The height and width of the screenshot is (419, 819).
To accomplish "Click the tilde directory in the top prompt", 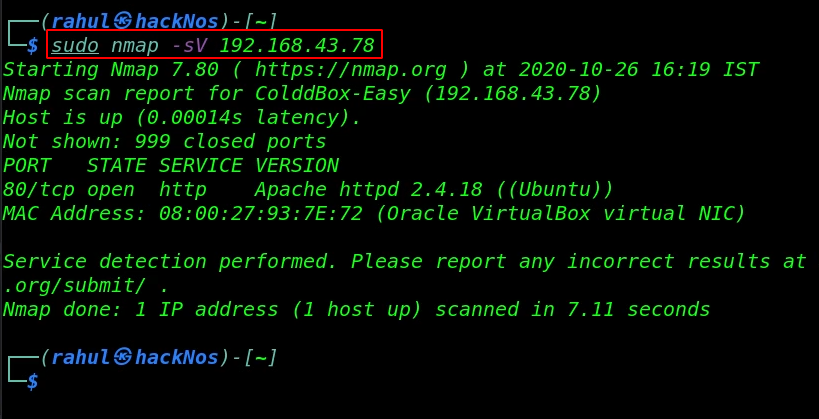I will pos(260,21).
